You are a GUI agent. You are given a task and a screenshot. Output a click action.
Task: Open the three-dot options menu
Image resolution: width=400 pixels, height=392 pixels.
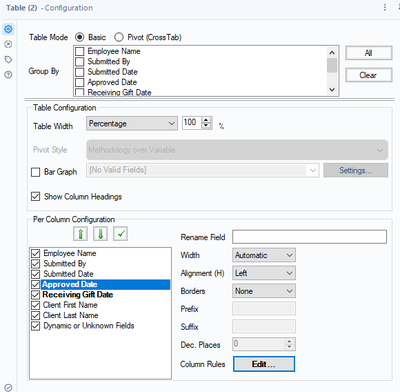(x=385, y=7)
